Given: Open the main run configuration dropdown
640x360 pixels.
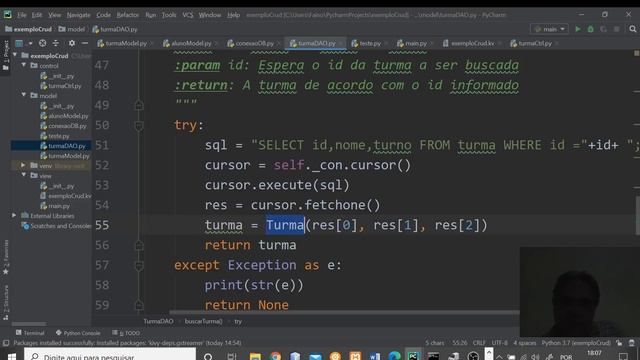Looking at the screenshot, I should point(549,29).
